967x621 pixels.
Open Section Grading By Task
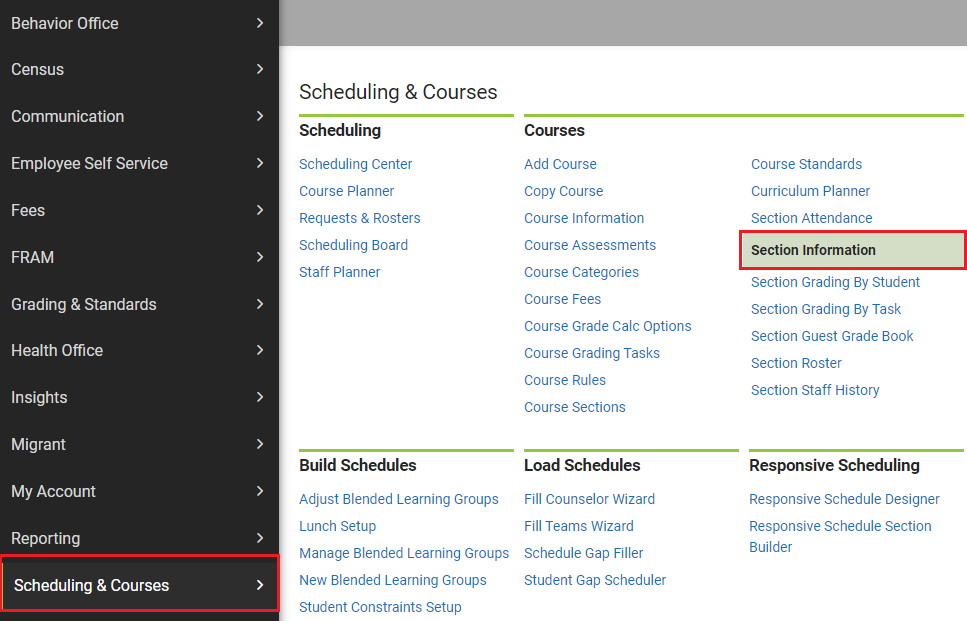coord(826,310)
